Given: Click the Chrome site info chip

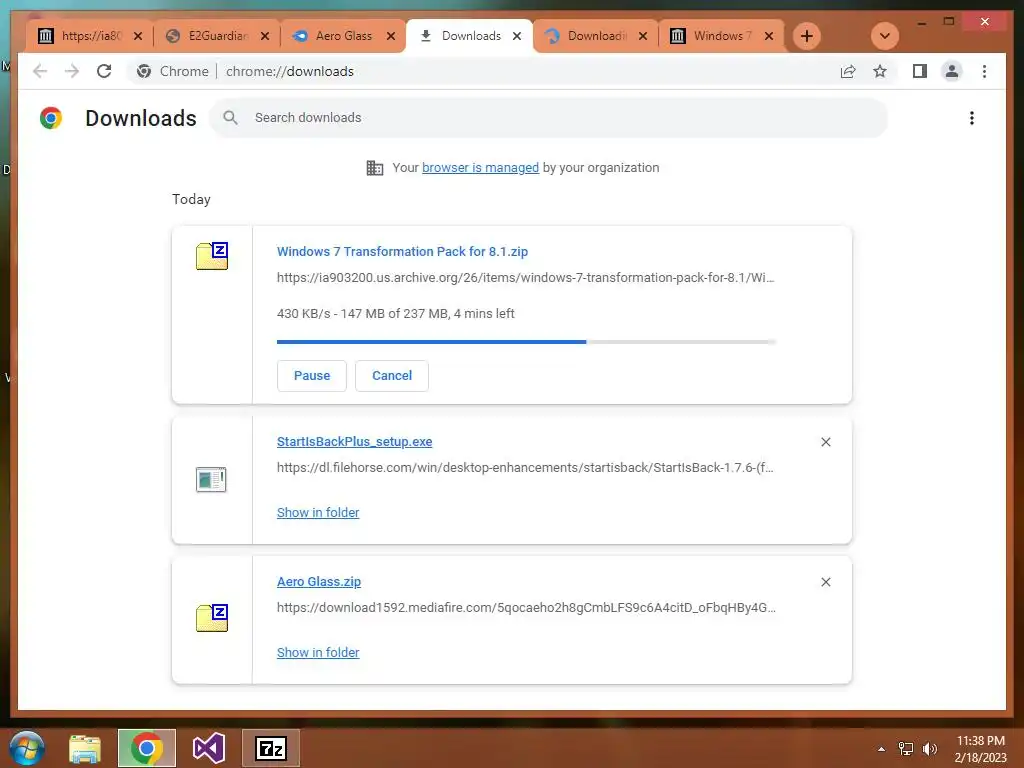Looking at the screenshot, I should pos(173,71).
